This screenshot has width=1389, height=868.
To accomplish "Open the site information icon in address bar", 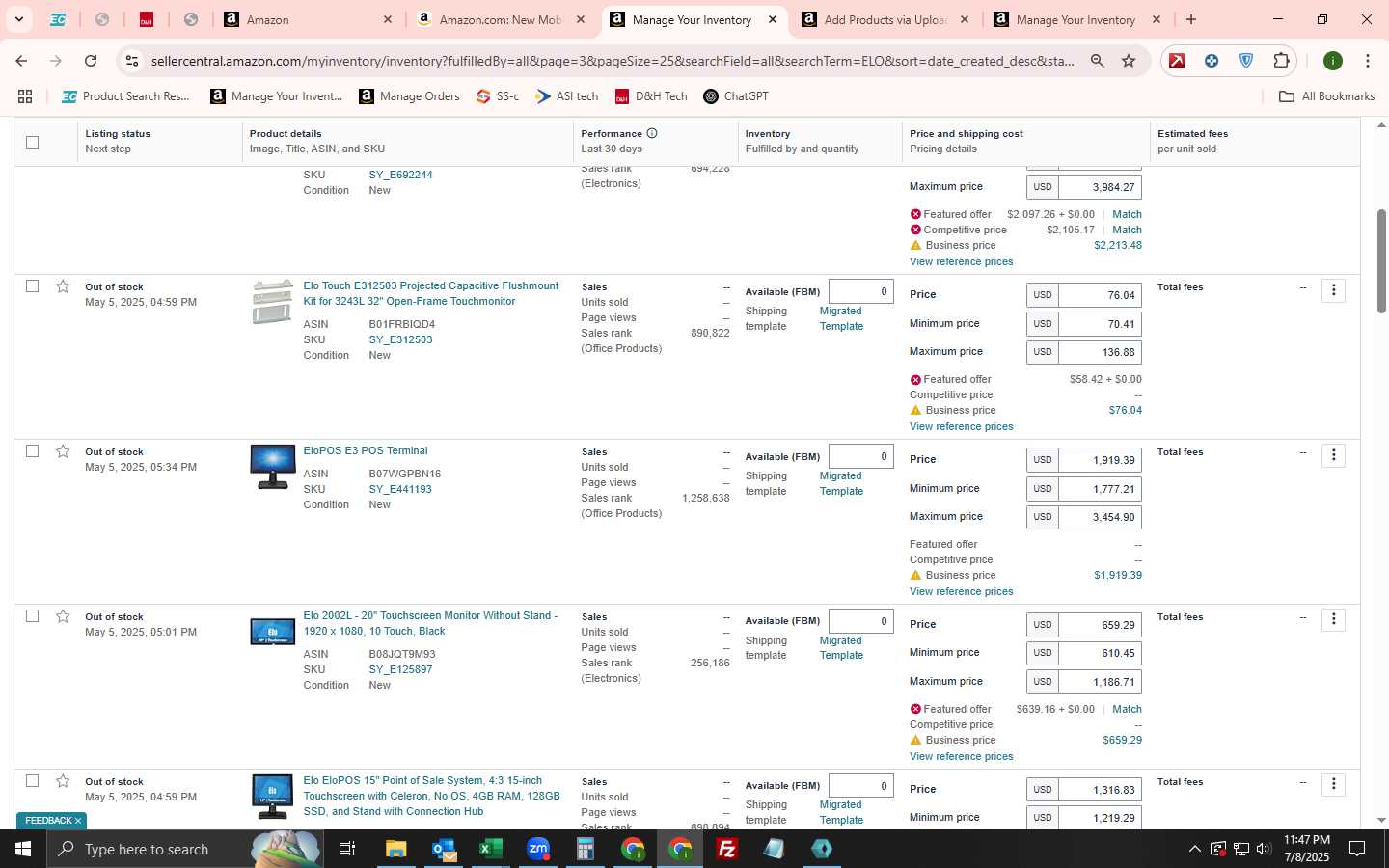I will click(x=133, y=61).
